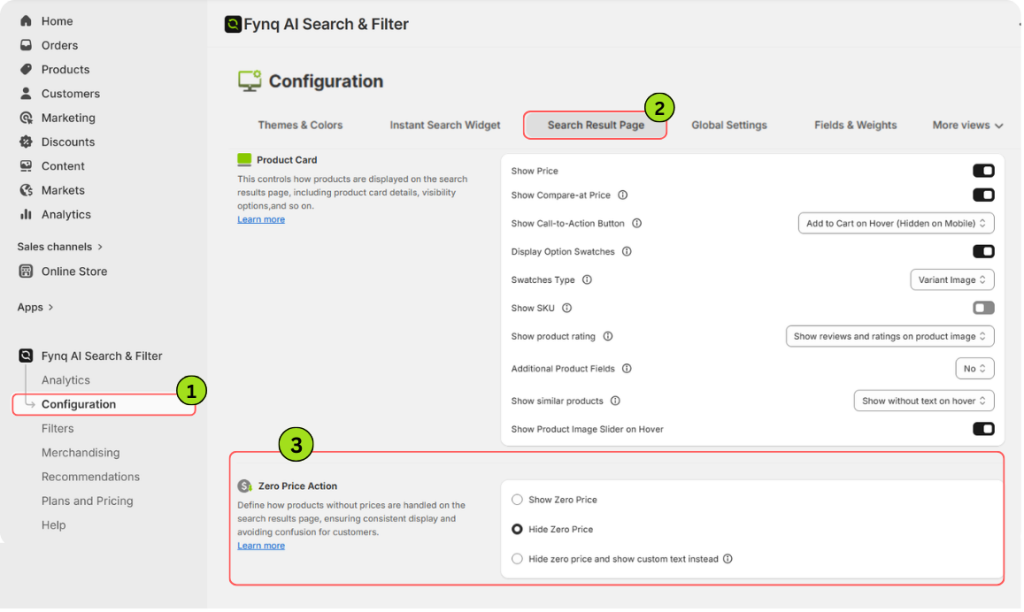Open Fynq Analytics submenu item
The height and width of the screenshot is (612, 1024).
pyautogui.click(x=66, y=380)
